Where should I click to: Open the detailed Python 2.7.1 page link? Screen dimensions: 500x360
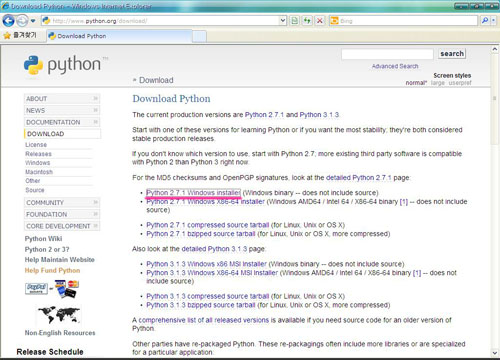tap(359, 178)
